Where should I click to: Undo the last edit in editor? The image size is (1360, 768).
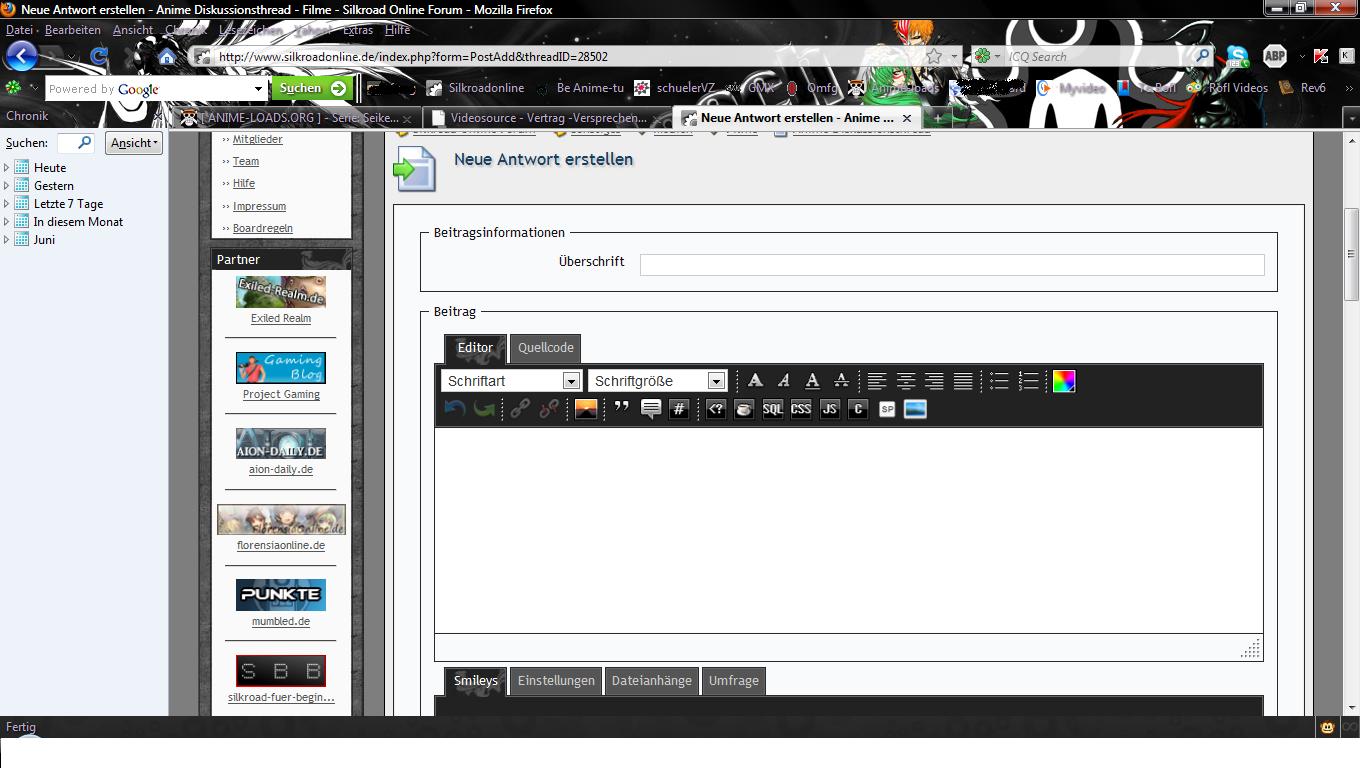[x=455, y=409]
